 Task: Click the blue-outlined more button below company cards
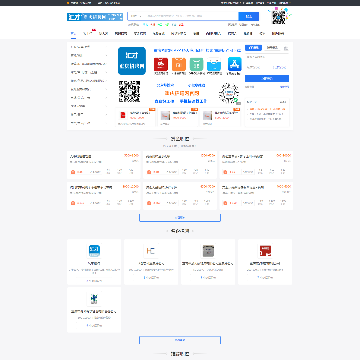pyautogui.click(x=180, y=340)
